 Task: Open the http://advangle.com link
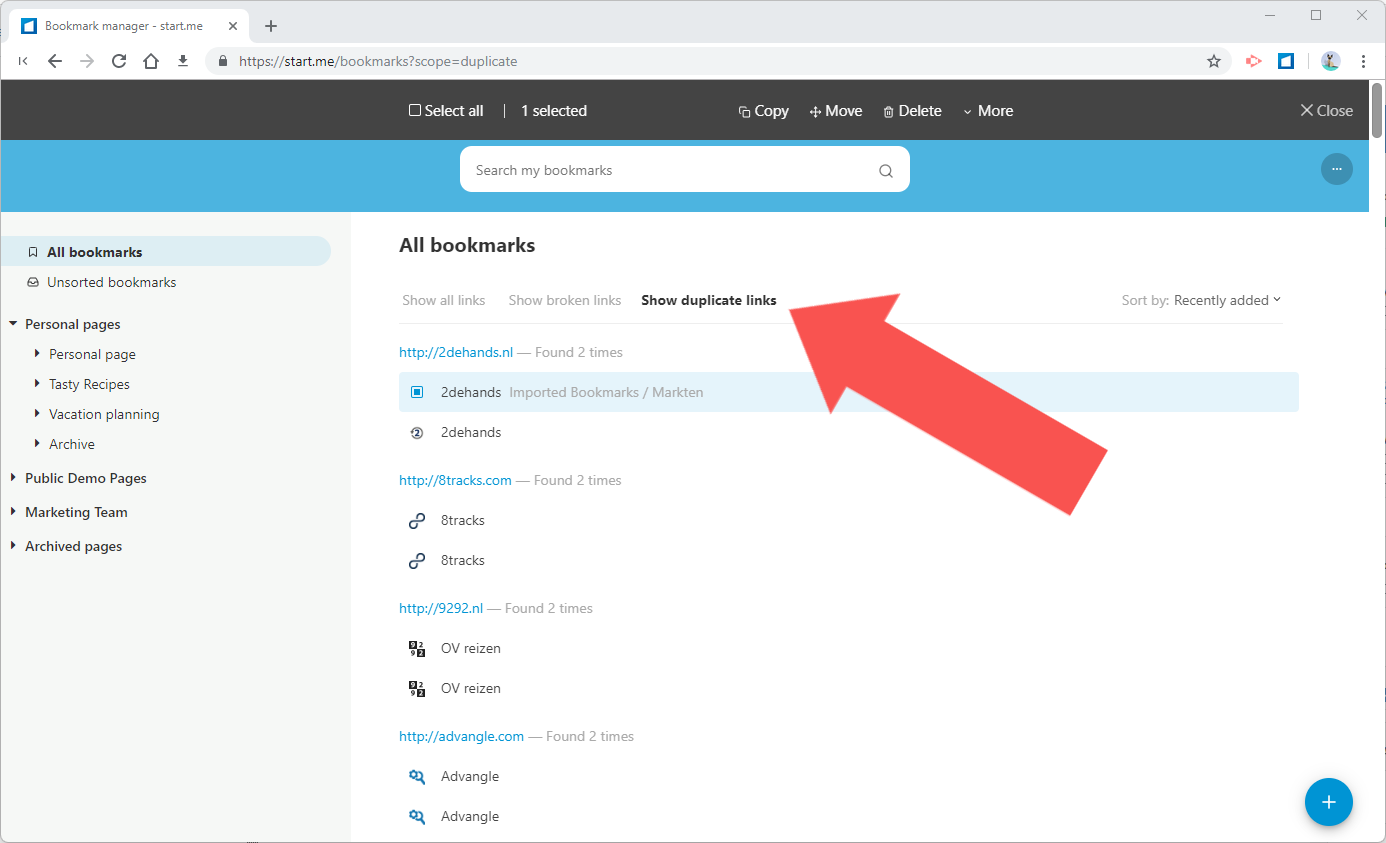(x=461, y=736)
